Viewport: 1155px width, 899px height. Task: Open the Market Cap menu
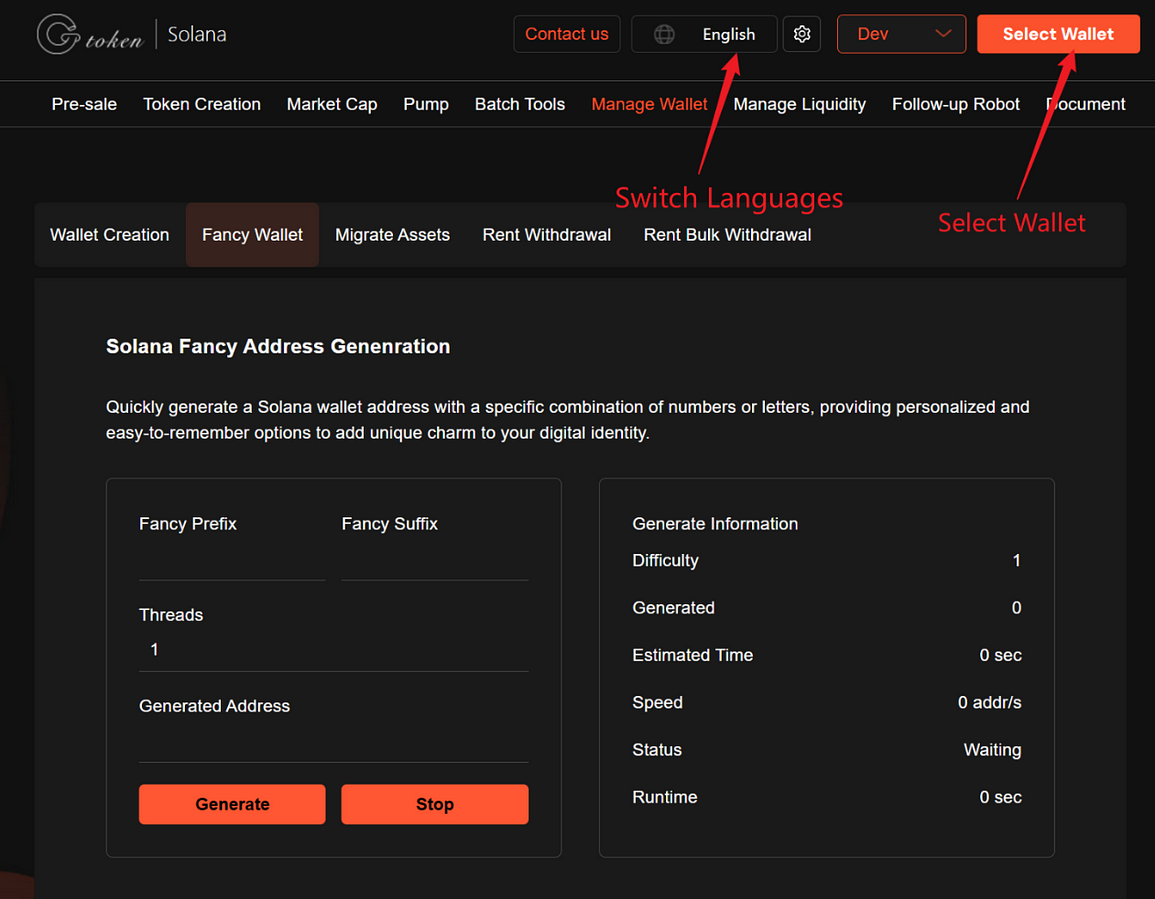point(332,104)
